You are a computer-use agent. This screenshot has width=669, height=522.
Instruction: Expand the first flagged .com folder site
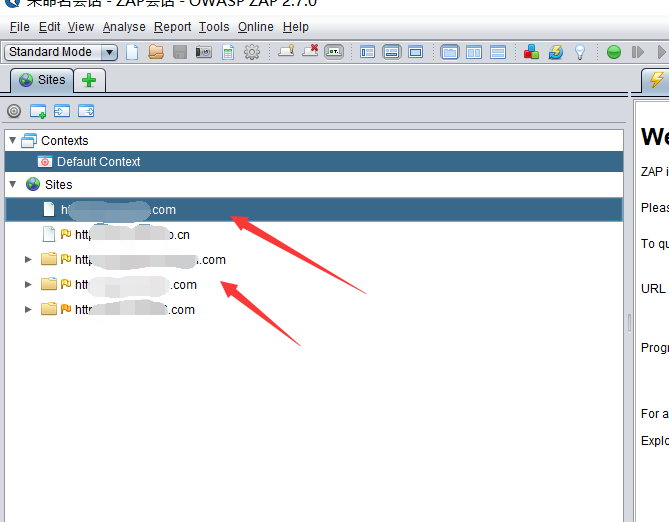point(28,260)
